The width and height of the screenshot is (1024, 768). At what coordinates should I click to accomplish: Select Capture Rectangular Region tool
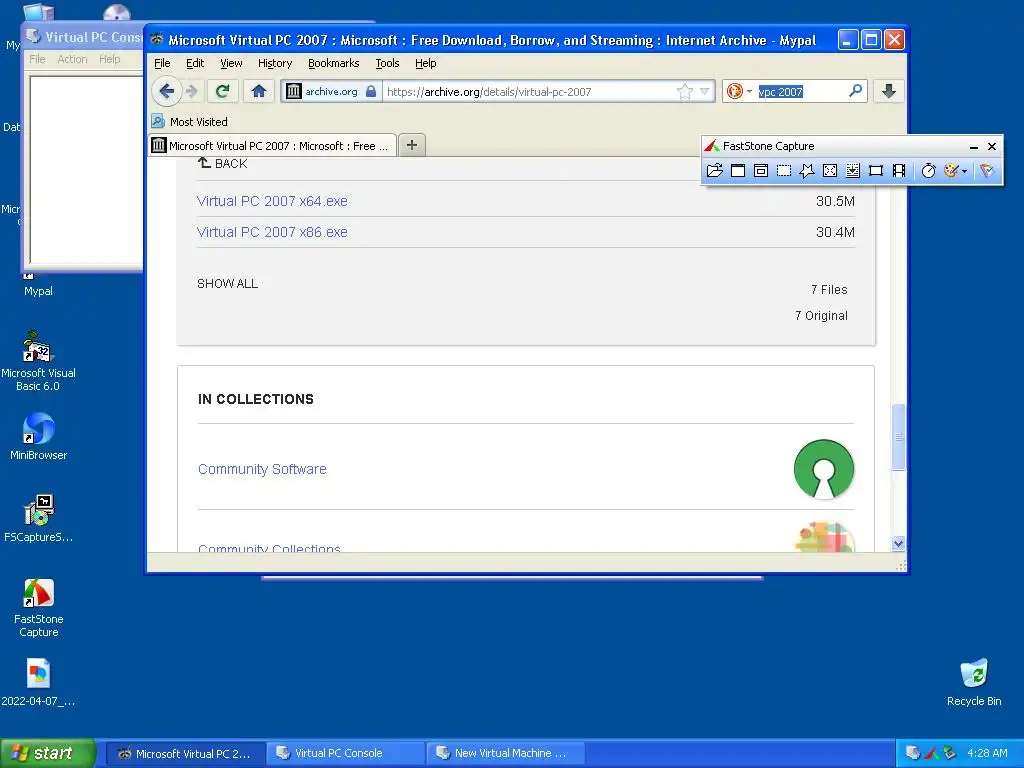784,170
